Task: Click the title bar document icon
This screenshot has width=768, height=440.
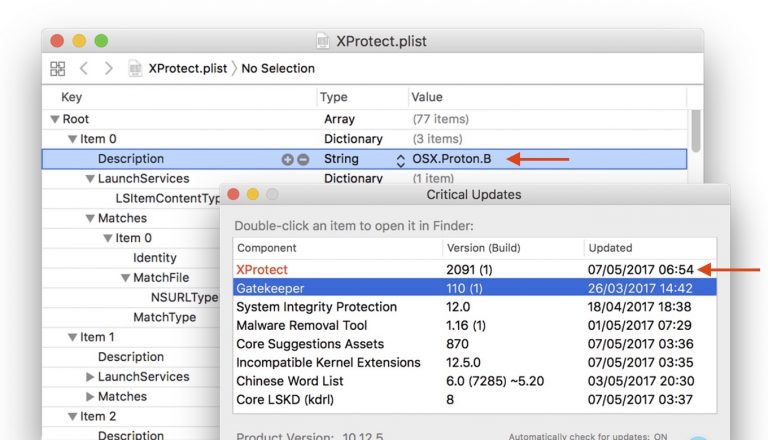Action: coord(322,41)
